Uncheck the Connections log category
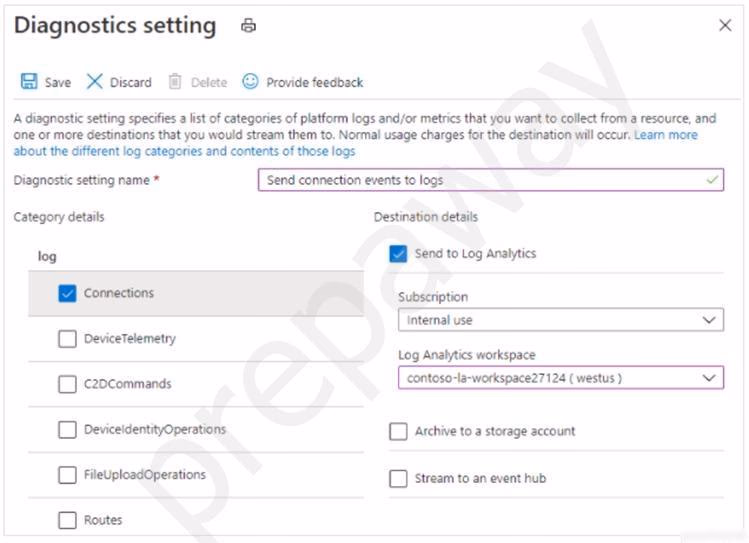 click(67, 293)
